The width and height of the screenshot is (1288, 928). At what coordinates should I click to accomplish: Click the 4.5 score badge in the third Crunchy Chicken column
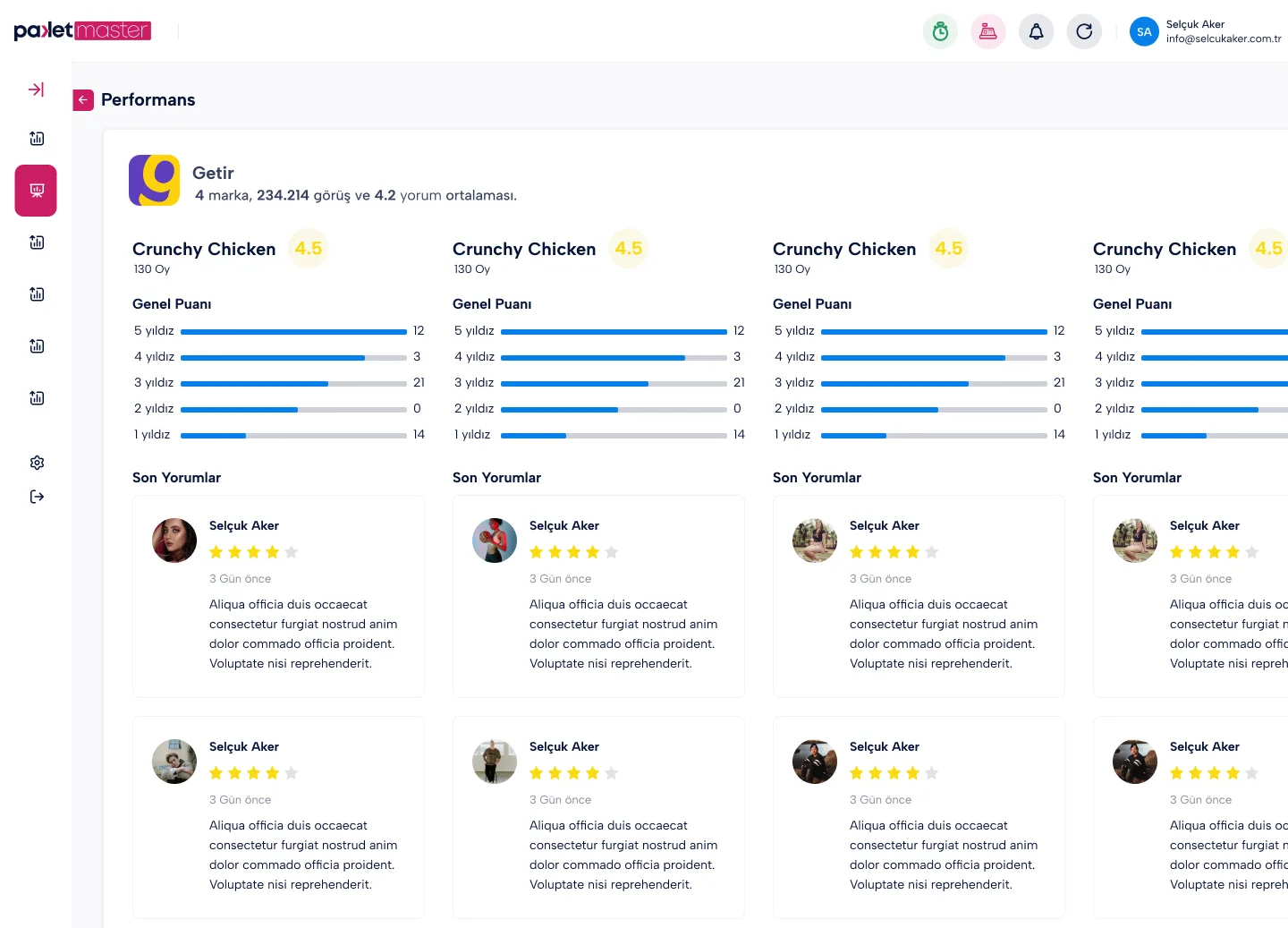[x=949, y=249]
